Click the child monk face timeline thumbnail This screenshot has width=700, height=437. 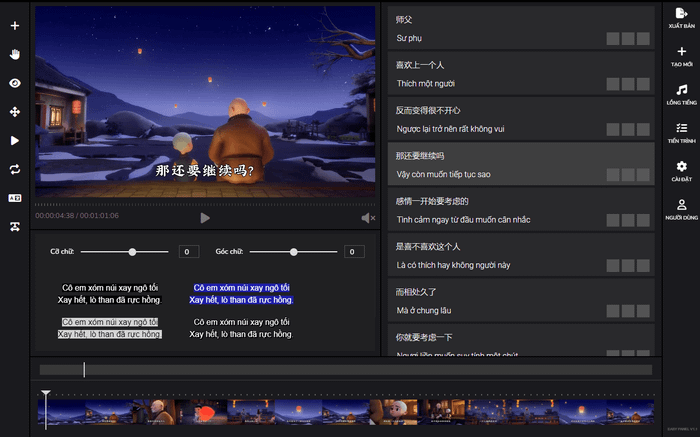[394, 412]
